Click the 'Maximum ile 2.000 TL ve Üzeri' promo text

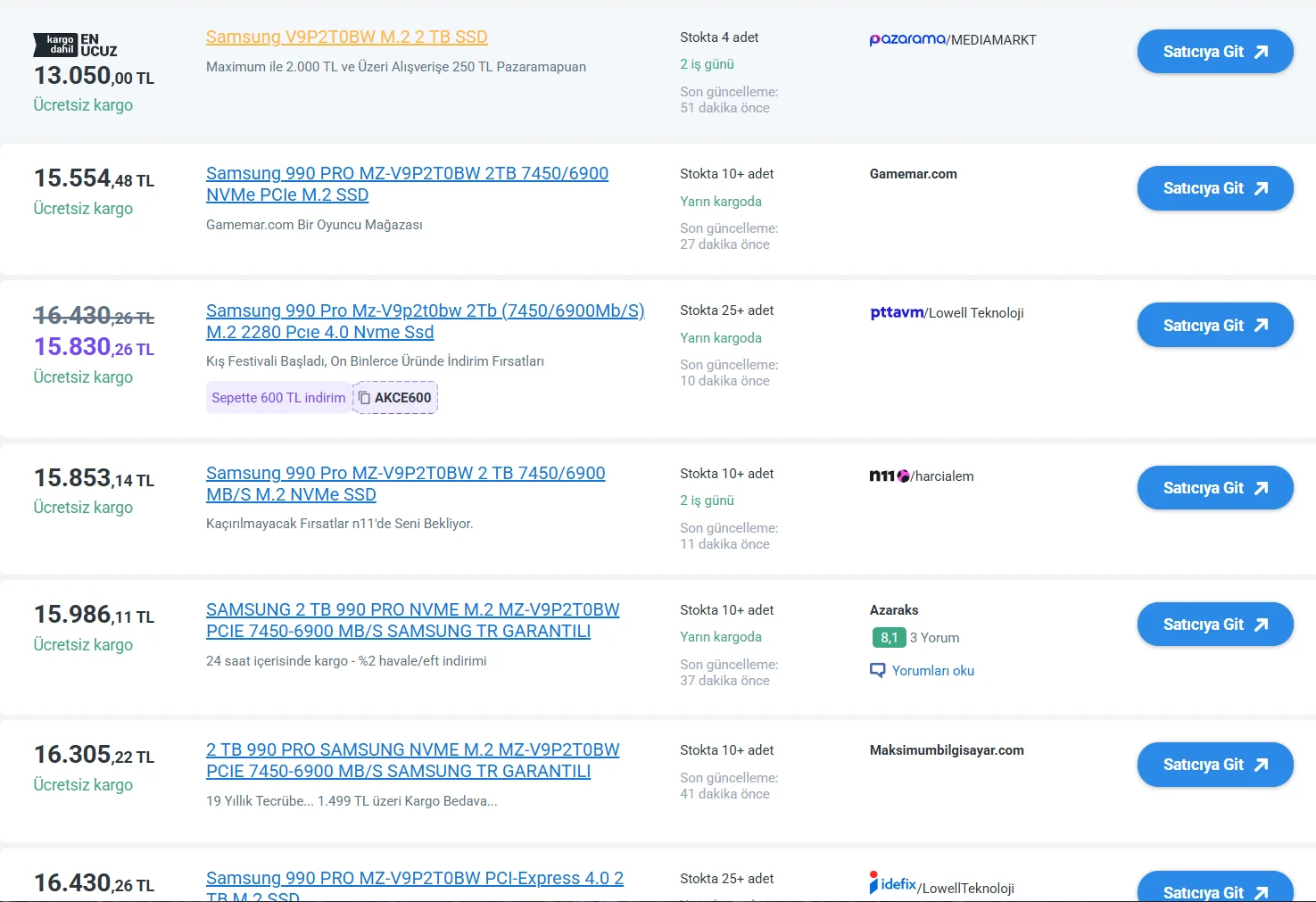point(396,67)
